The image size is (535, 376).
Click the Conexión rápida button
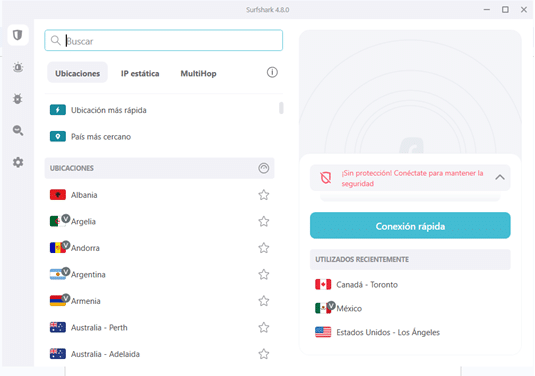coord(410,226)
